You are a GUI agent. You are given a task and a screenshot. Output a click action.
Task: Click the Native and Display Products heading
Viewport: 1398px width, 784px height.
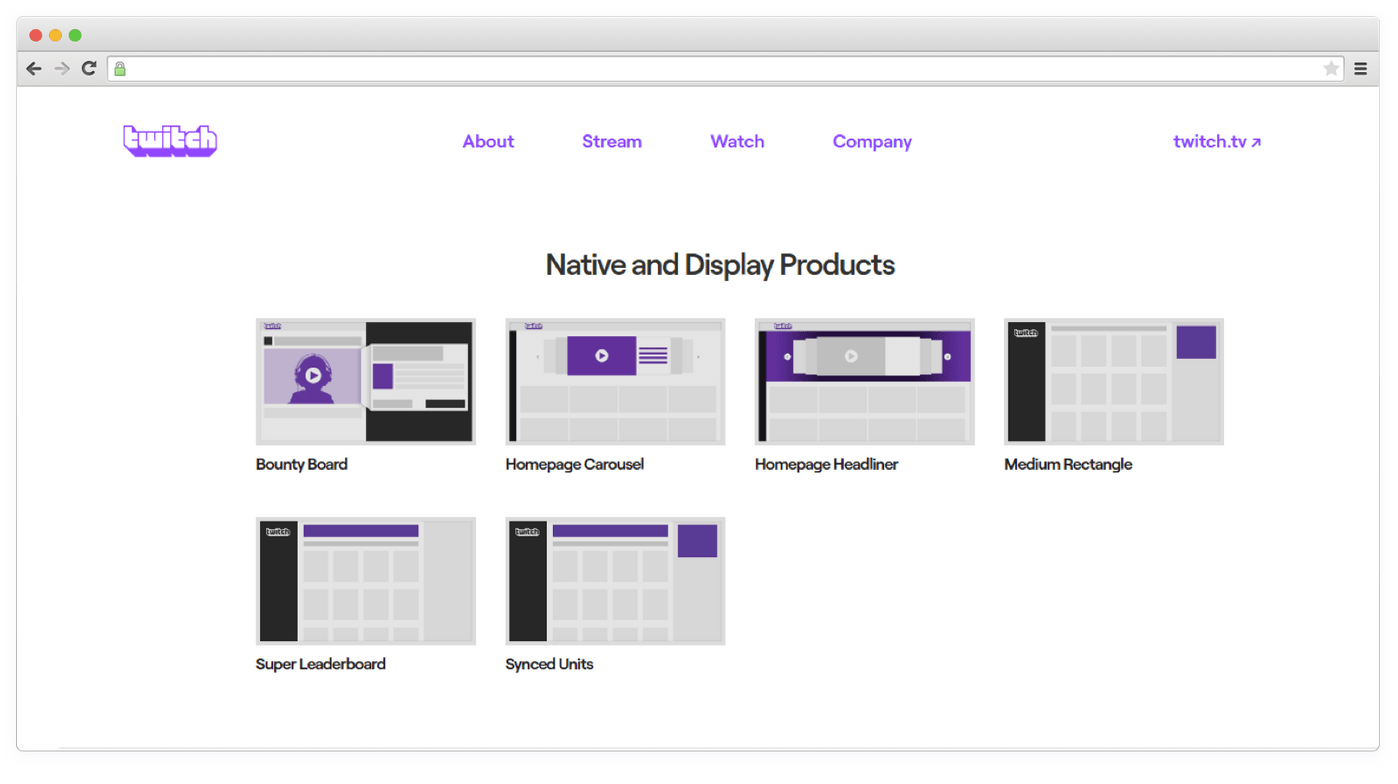720,265
